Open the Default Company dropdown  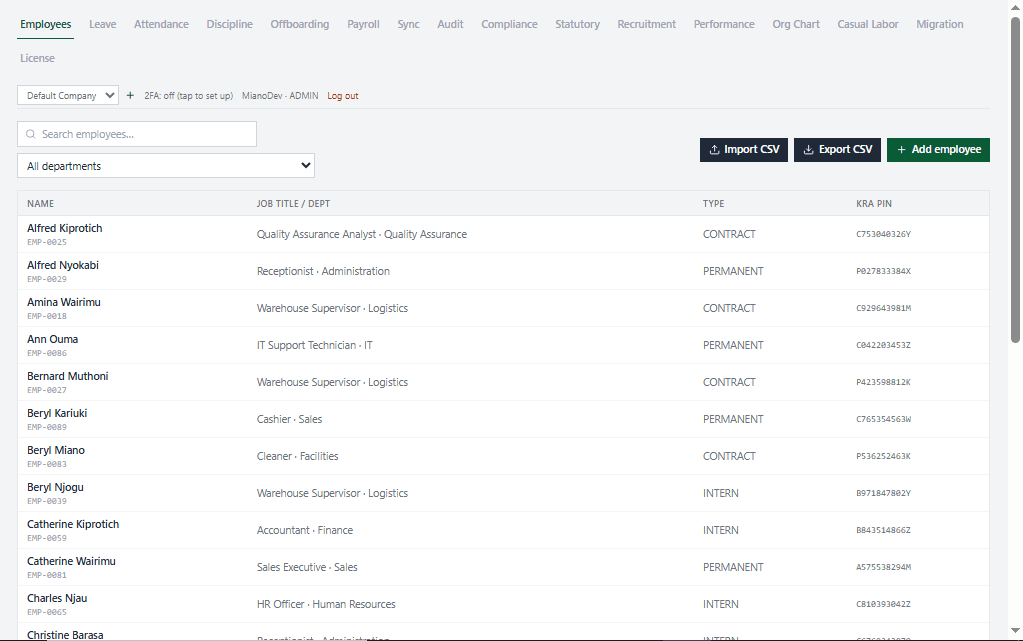pyautogui.click(x=68, y=95)
